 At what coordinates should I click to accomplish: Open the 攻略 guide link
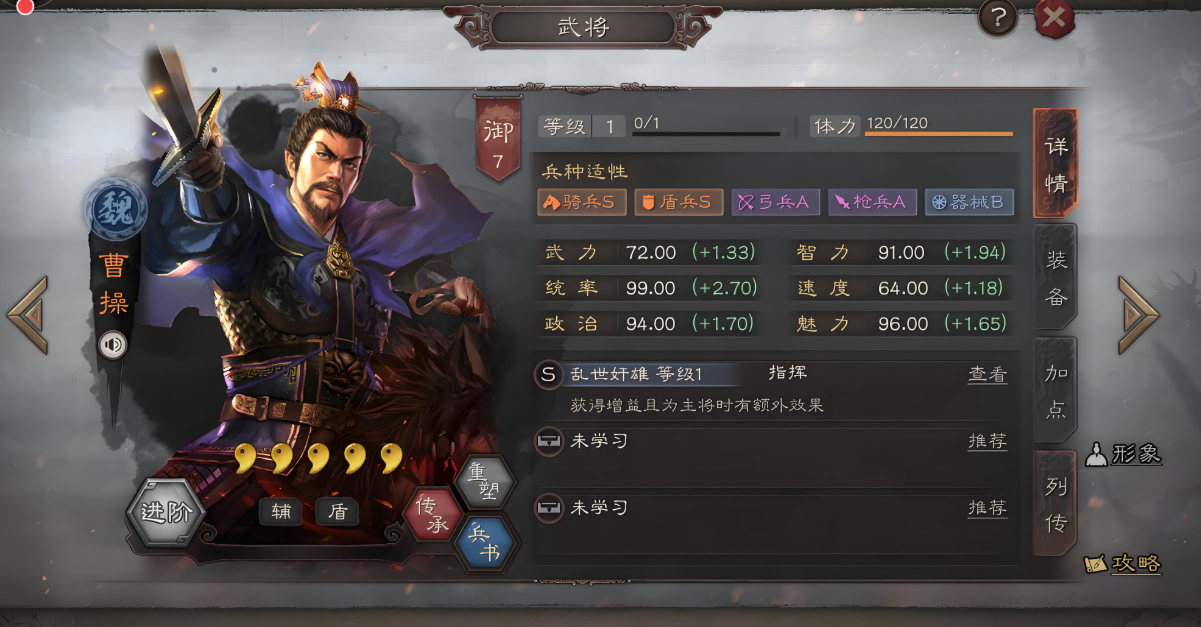point(1123,563)
